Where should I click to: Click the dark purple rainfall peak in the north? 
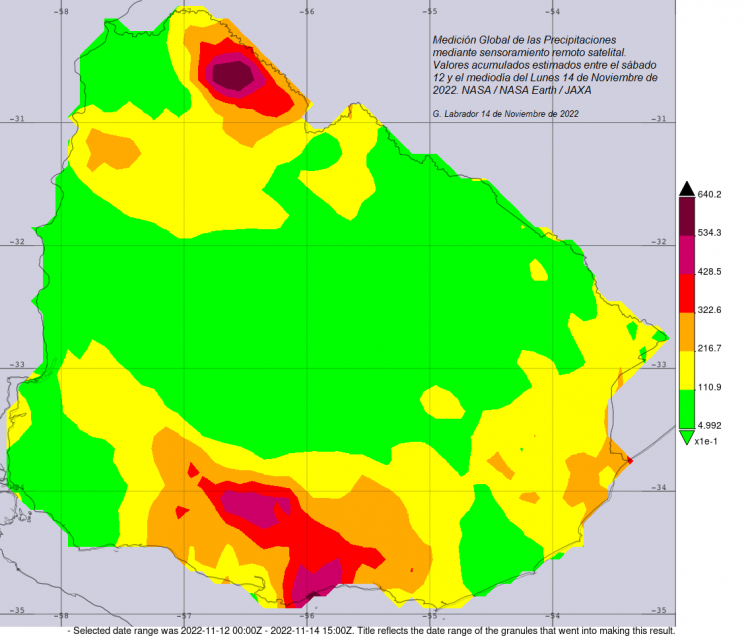[232, 74]
